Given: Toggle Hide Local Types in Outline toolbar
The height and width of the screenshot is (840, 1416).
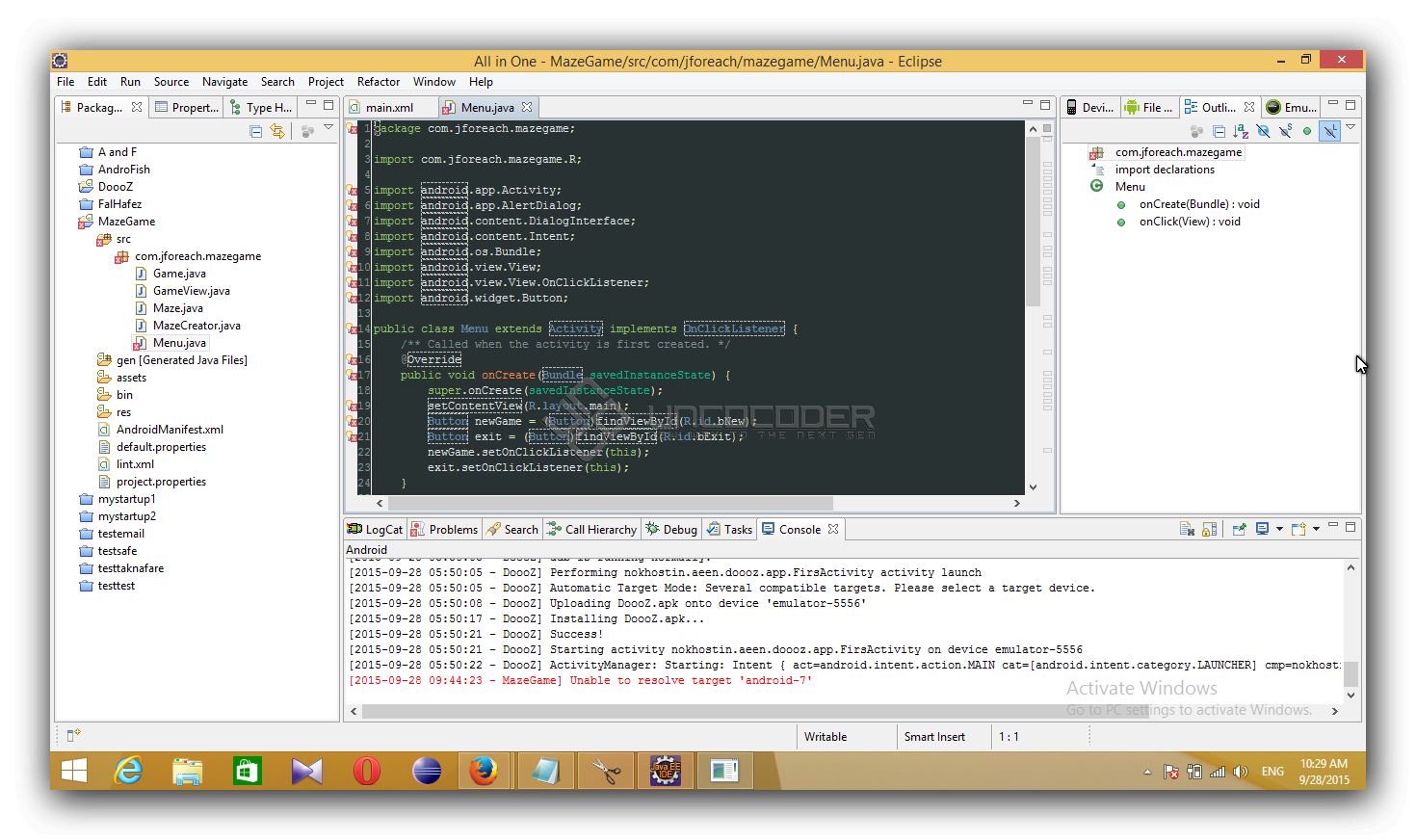Looking at the screenshot, I should coord(1329,131).
